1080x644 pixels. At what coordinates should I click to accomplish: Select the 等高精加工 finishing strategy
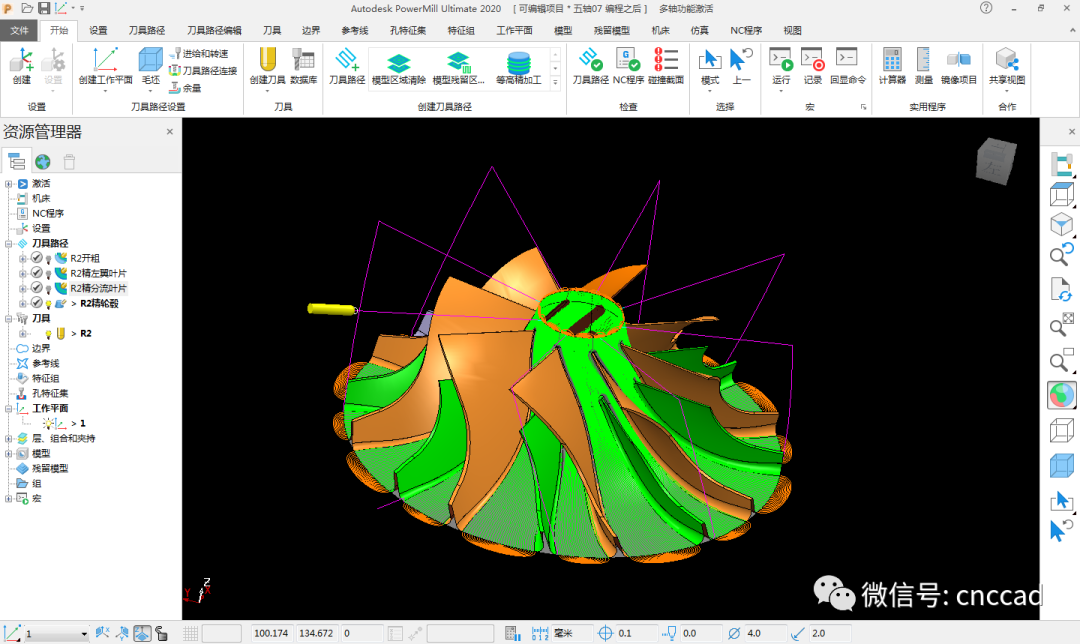click(518, 66)
